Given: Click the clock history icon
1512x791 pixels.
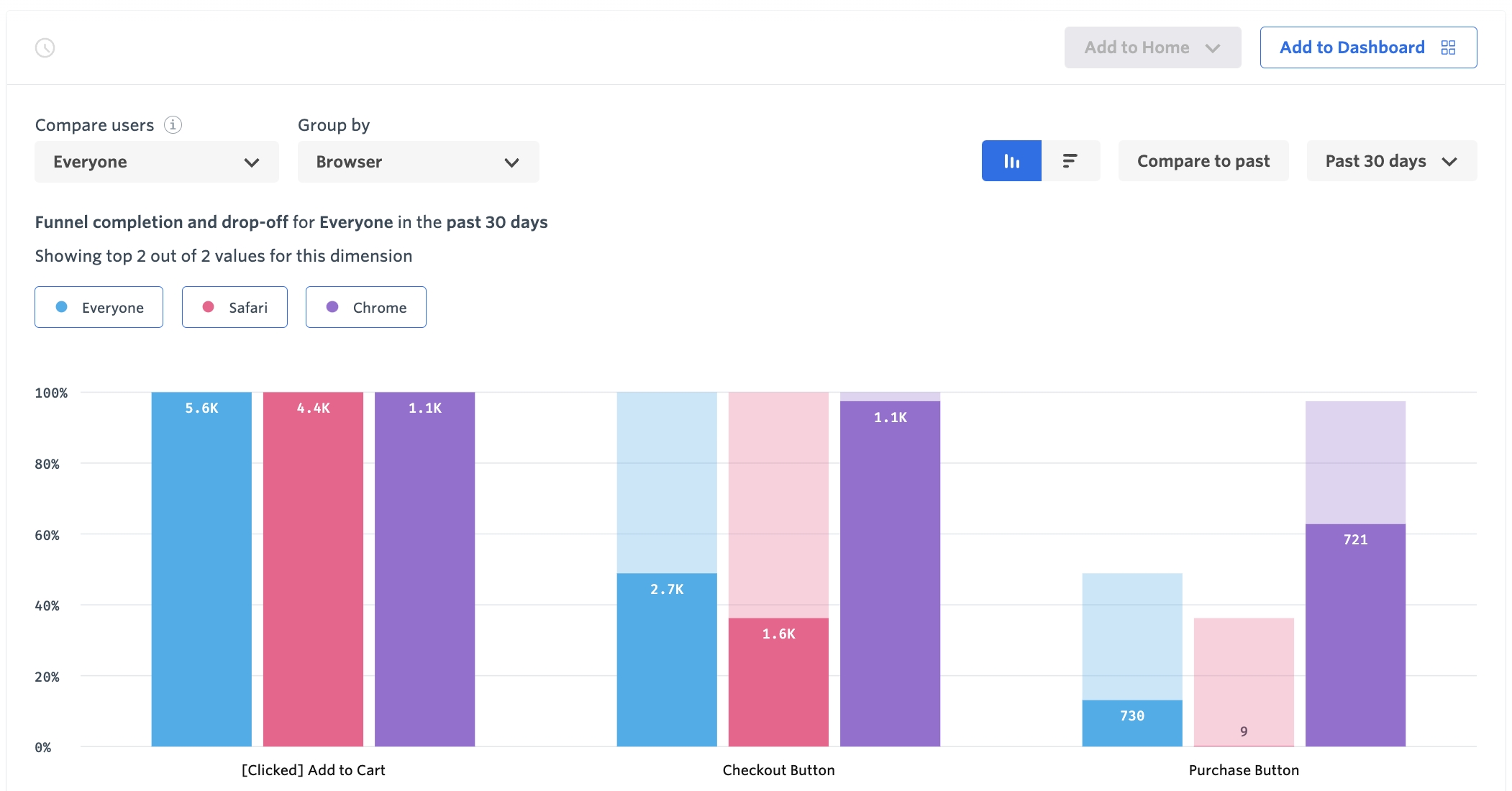Looking at the screenshot, I should coord(45,48).
